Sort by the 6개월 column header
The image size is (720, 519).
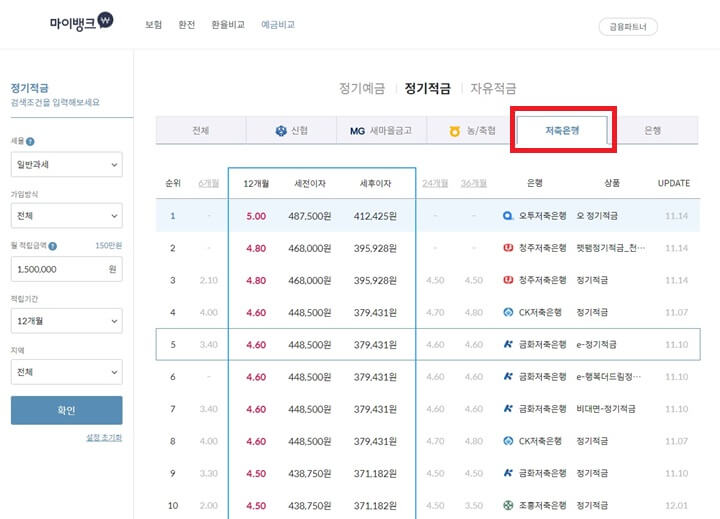point(208,184)
